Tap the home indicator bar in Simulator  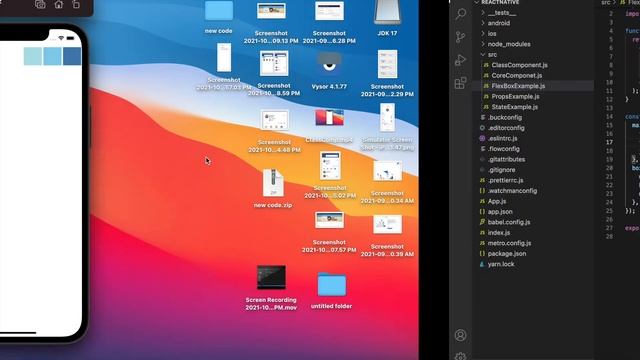[x=18, y=333]
